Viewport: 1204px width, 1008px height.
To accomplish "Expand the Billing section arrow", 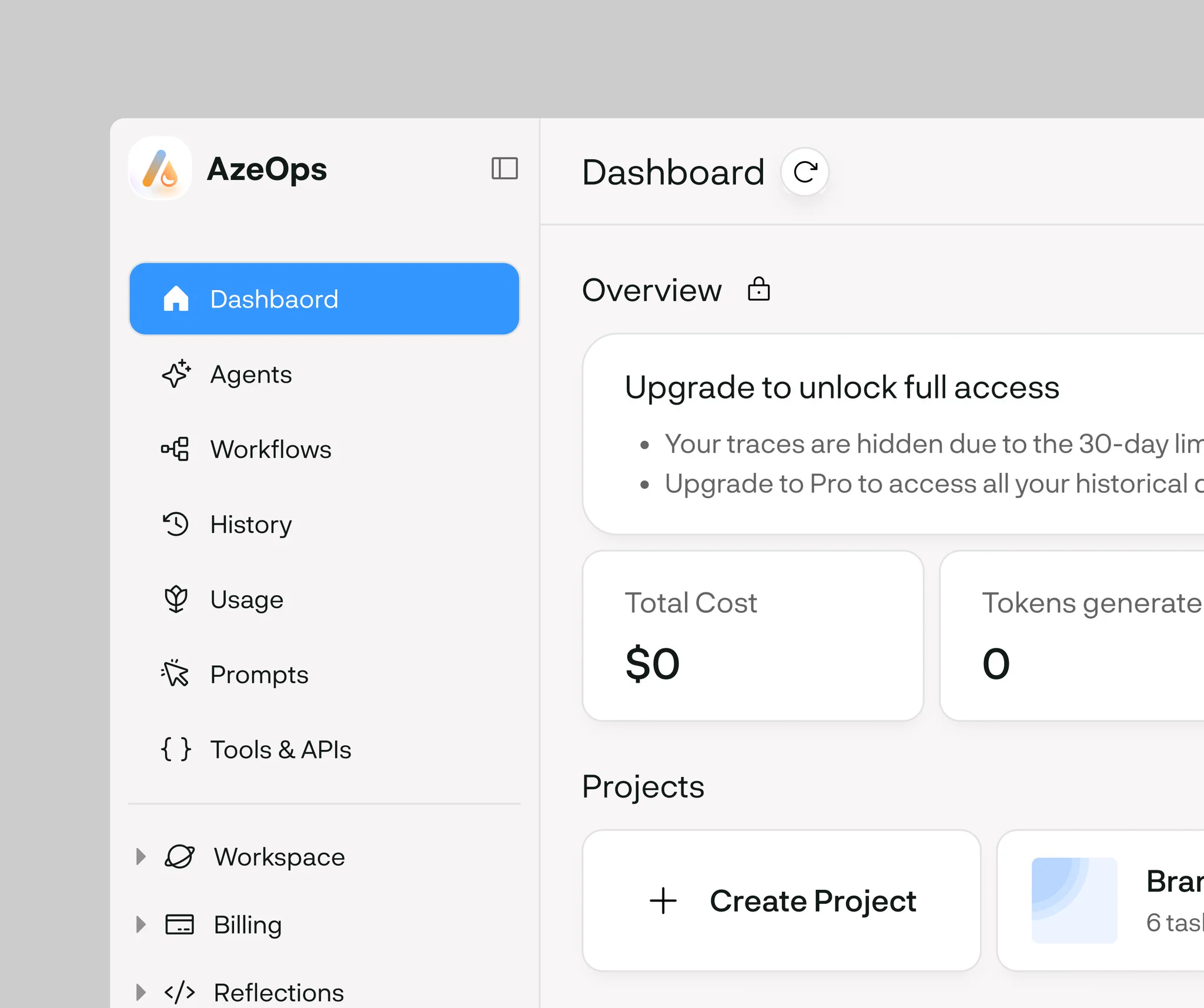I will click(141, 924).
